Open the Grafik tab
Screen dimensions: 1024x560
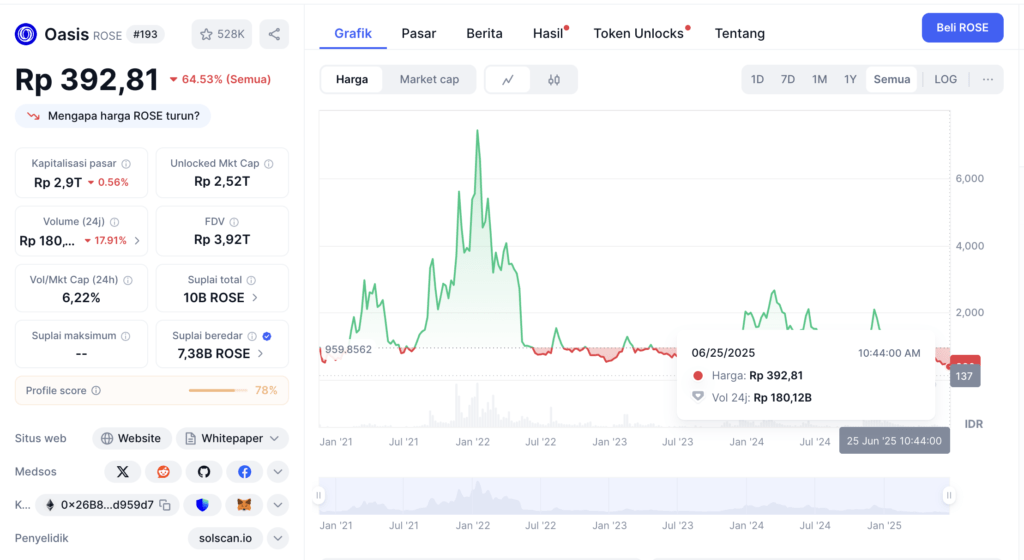click(353, 33)
